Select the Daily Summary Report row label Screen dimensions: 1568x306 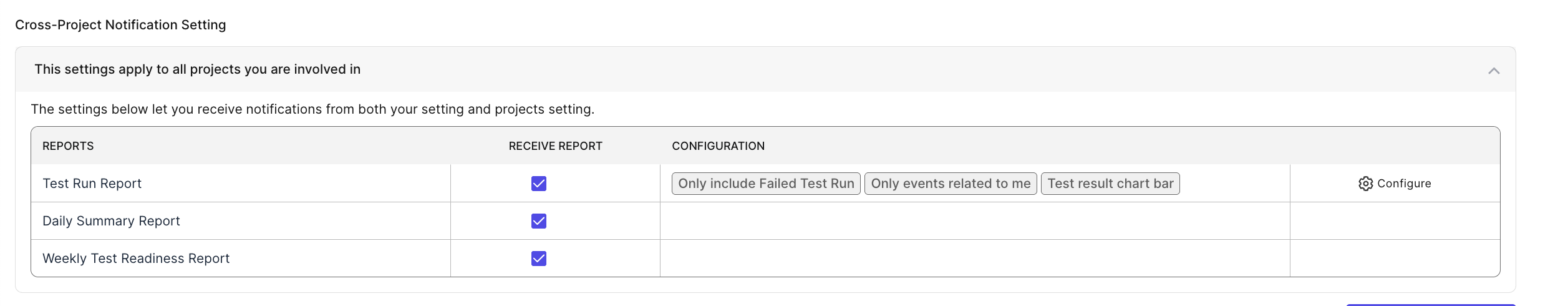coord(111,221)
